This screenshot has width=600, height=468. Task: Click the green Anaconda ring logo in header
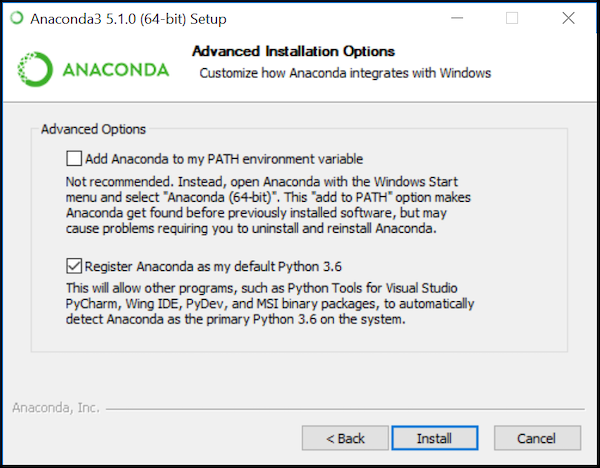(35, 69)
